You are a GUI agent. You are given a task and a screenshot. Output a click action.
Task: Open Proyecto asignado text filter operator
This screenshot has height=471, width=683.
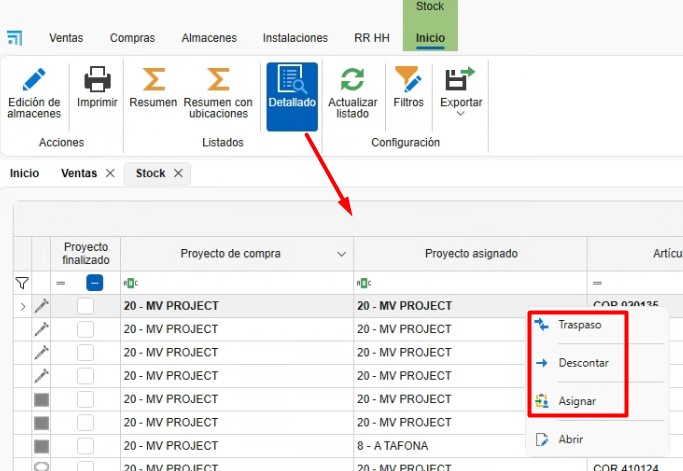[x=364, y=283]
